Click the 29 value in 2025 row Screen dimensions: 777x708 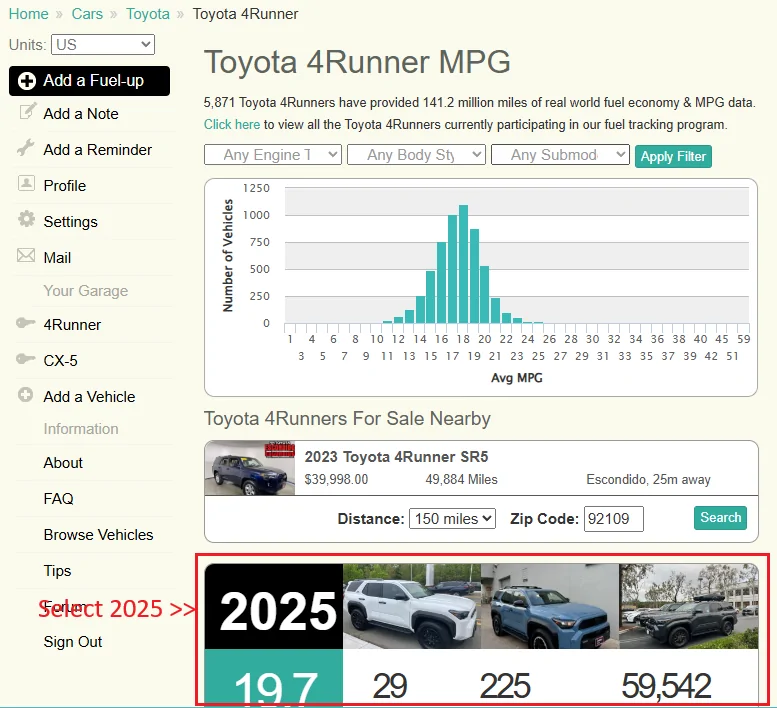point(389,686)
